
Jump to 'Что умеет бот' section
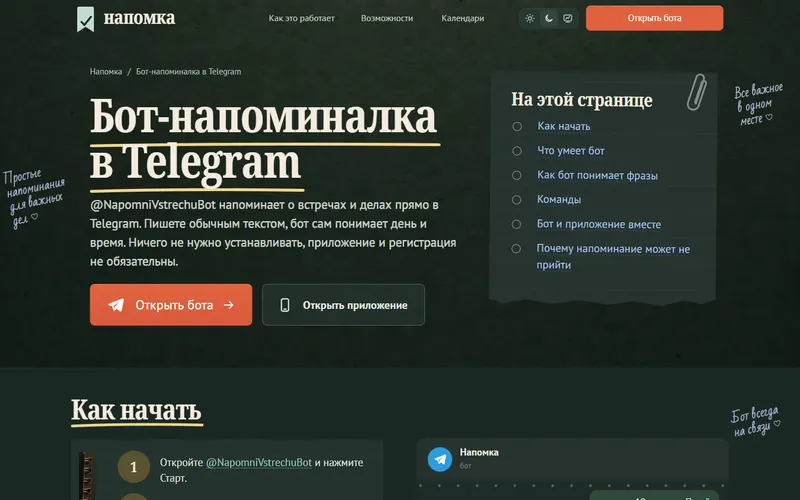(x=570, y=151)
